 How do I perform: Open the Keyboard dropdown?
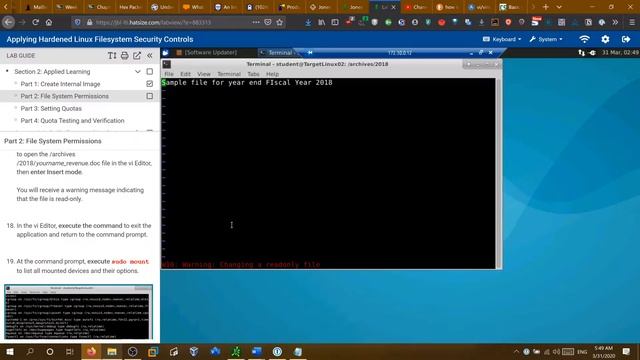tap(502, 39)
